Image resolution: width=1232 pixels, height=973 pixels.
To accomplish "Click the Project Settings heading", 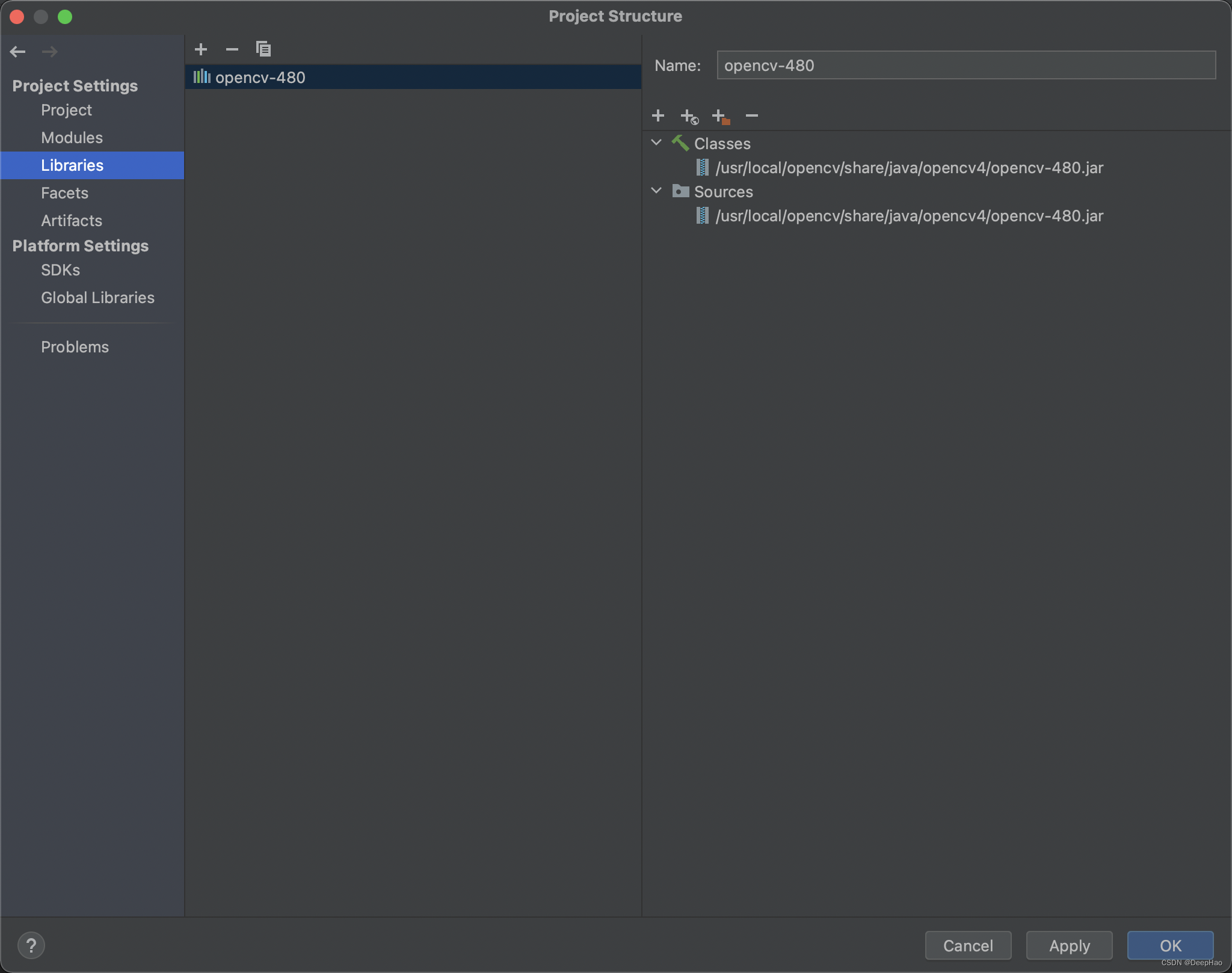I will pos(75,86).
